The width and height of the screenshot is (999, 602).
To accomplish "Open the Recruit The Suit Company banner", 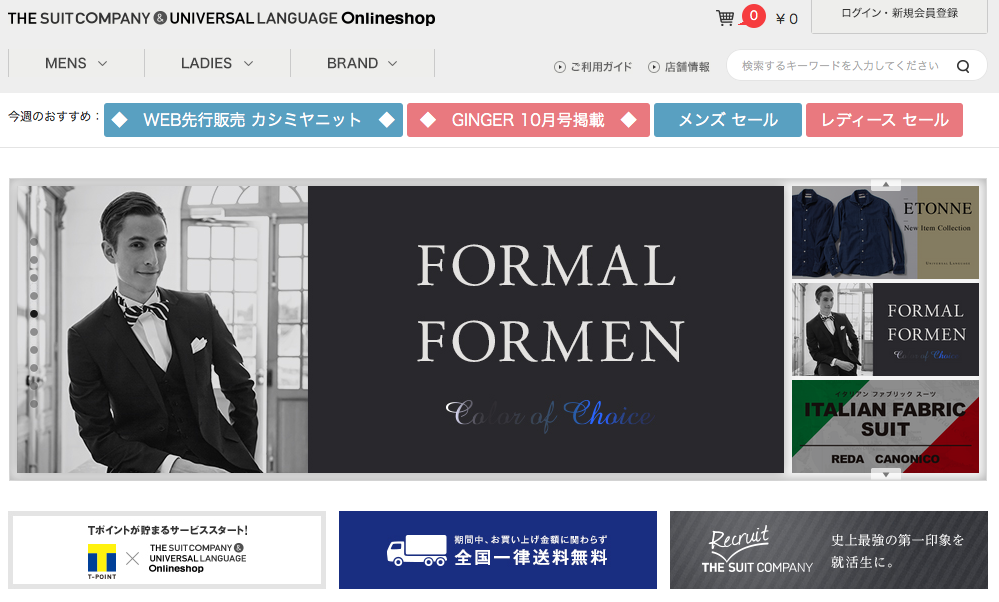I will click(828, 550).
